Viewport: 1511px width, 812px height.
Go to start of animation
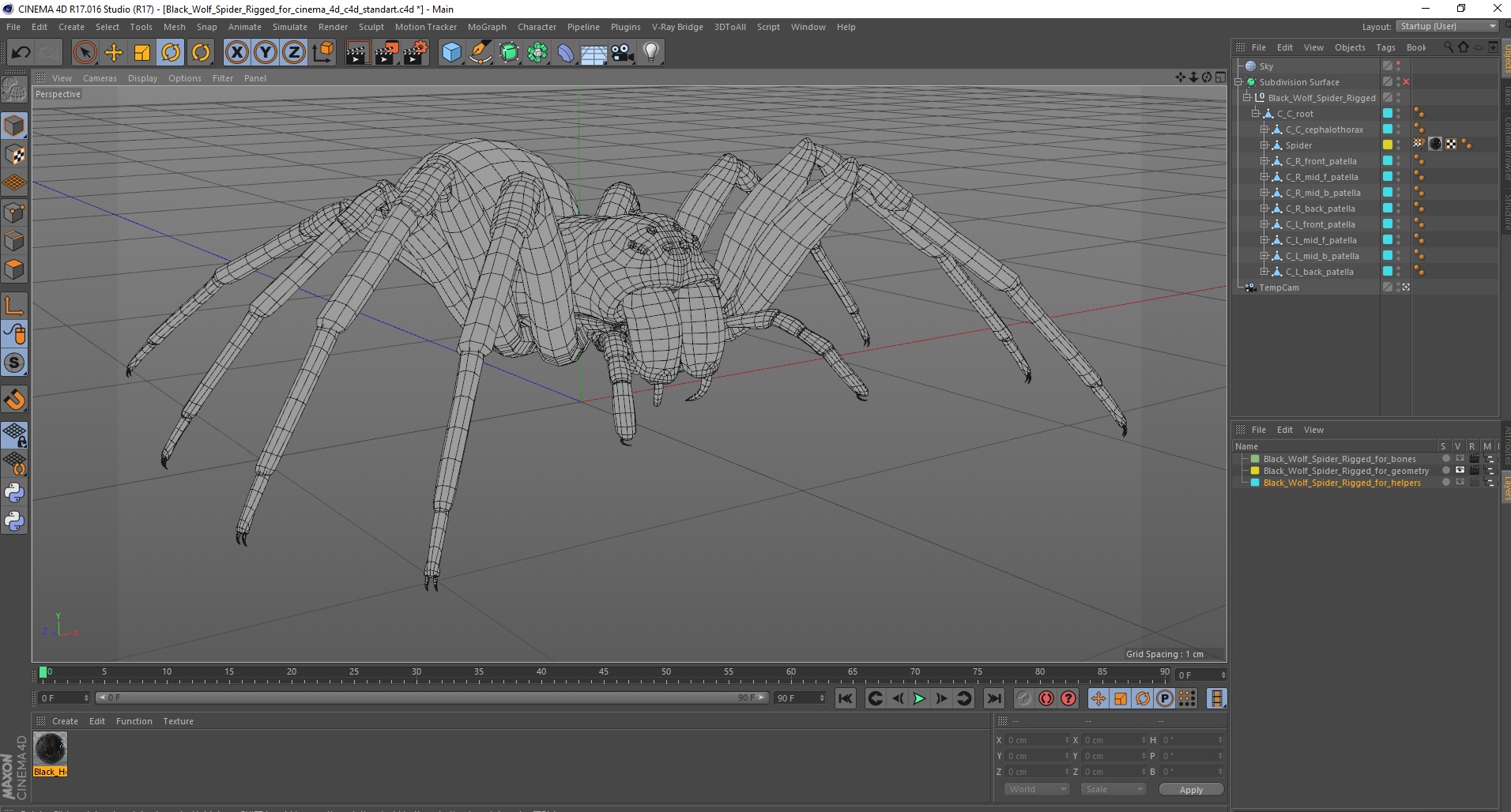pyautogui.click(x=846, y=698)
